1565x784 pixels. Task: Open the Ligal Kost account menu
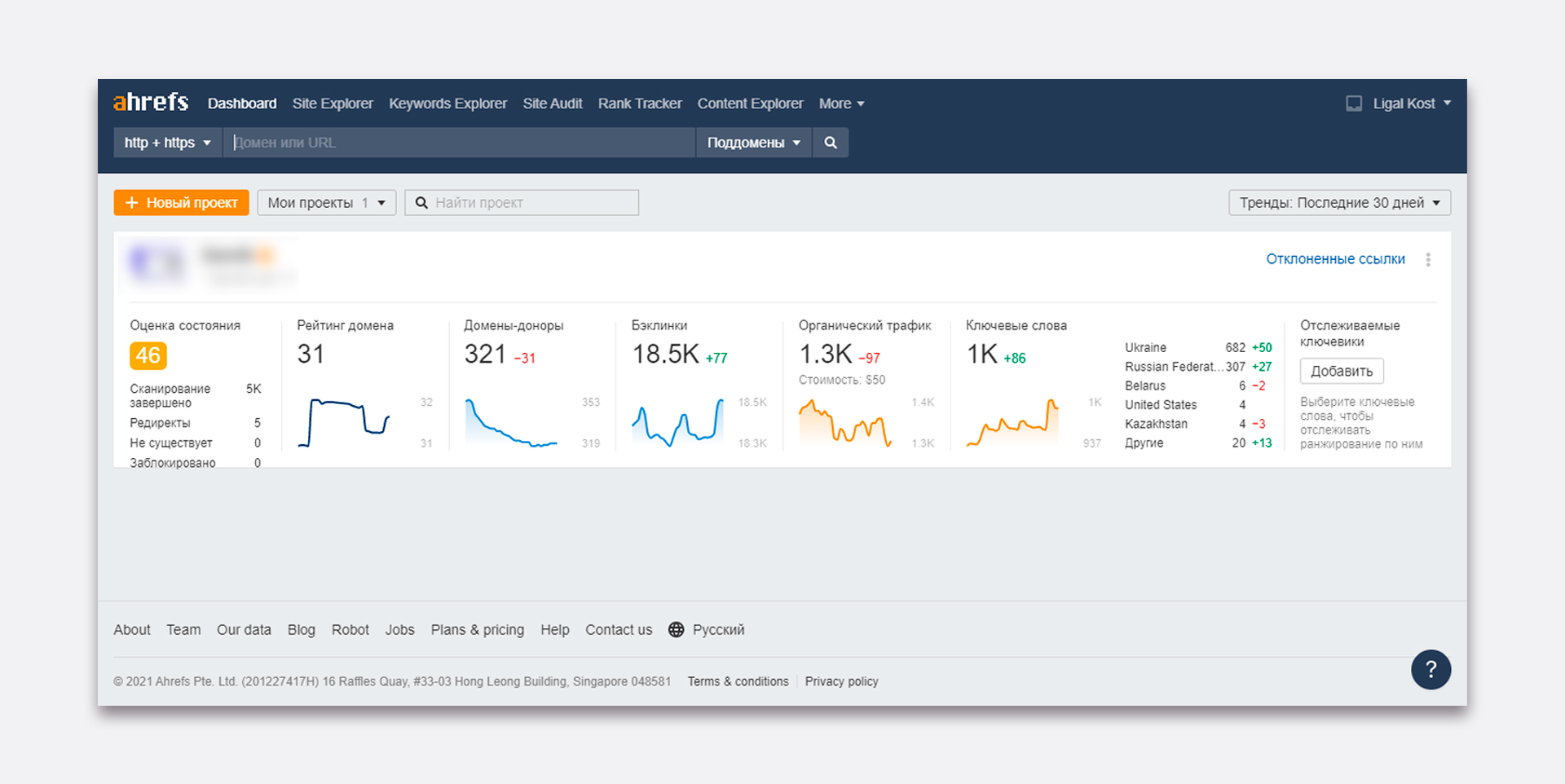(1411, 104)
